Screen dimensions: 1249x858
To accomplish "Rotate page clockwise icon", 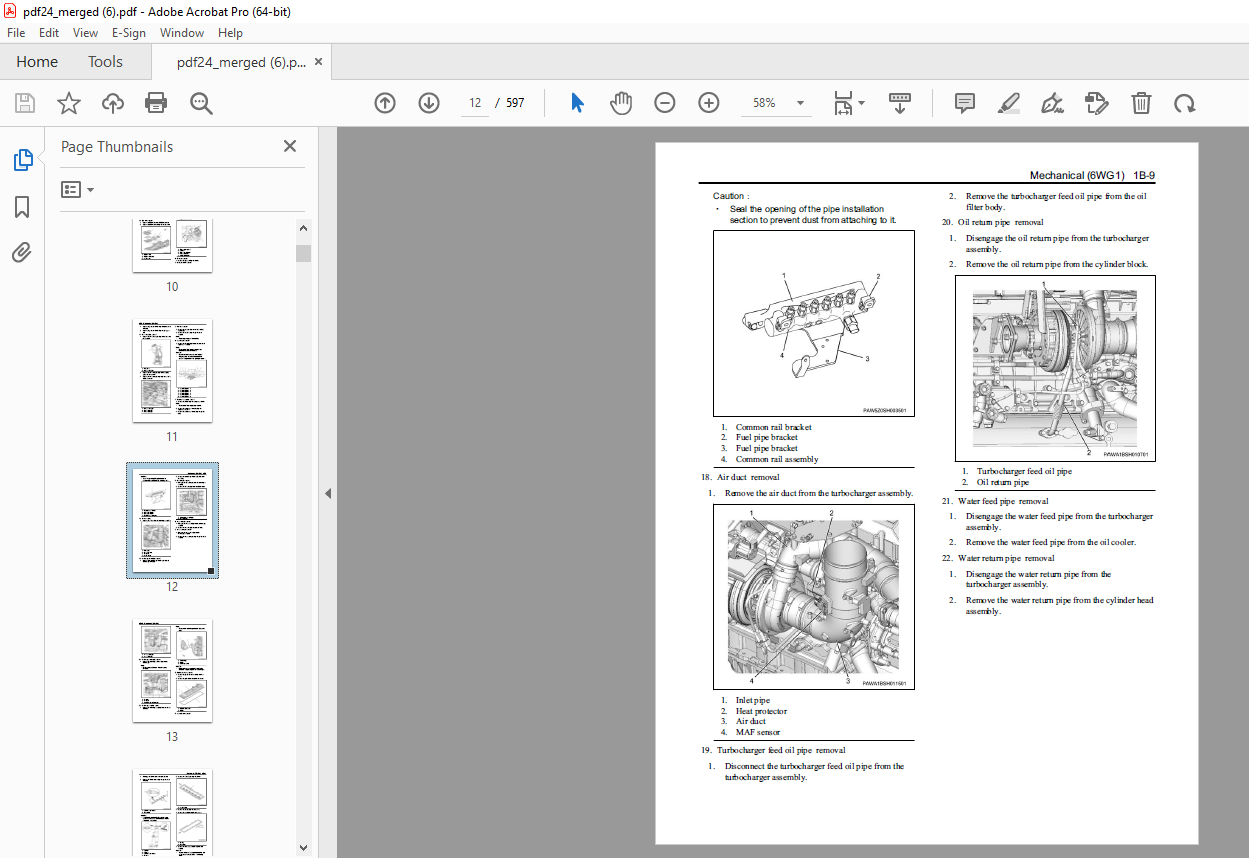I will click(1185, 103).
